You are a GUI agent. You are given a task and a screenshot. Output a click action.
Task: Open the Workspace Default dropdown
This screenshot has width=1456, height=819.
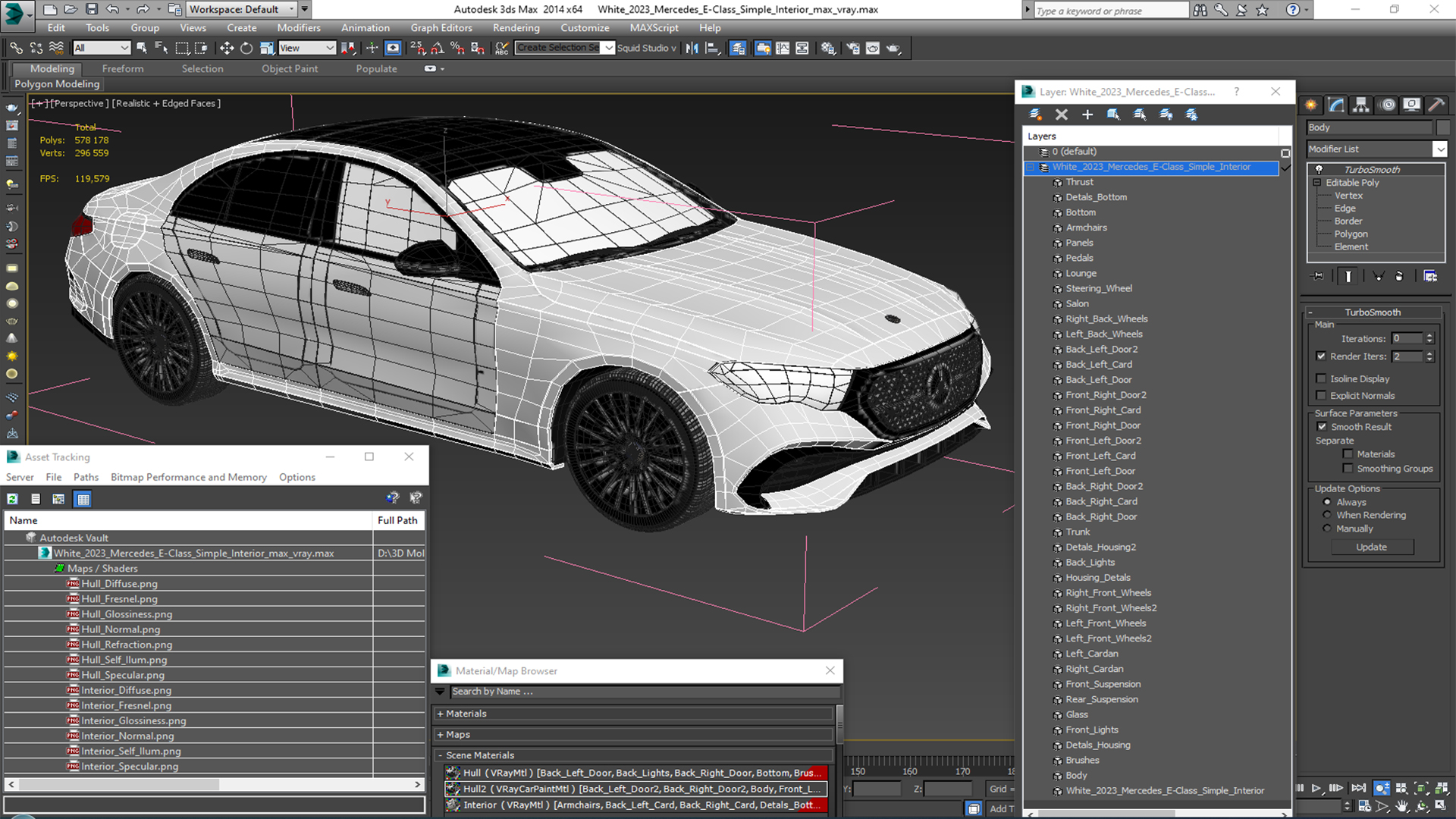click(x=242, y=9)
